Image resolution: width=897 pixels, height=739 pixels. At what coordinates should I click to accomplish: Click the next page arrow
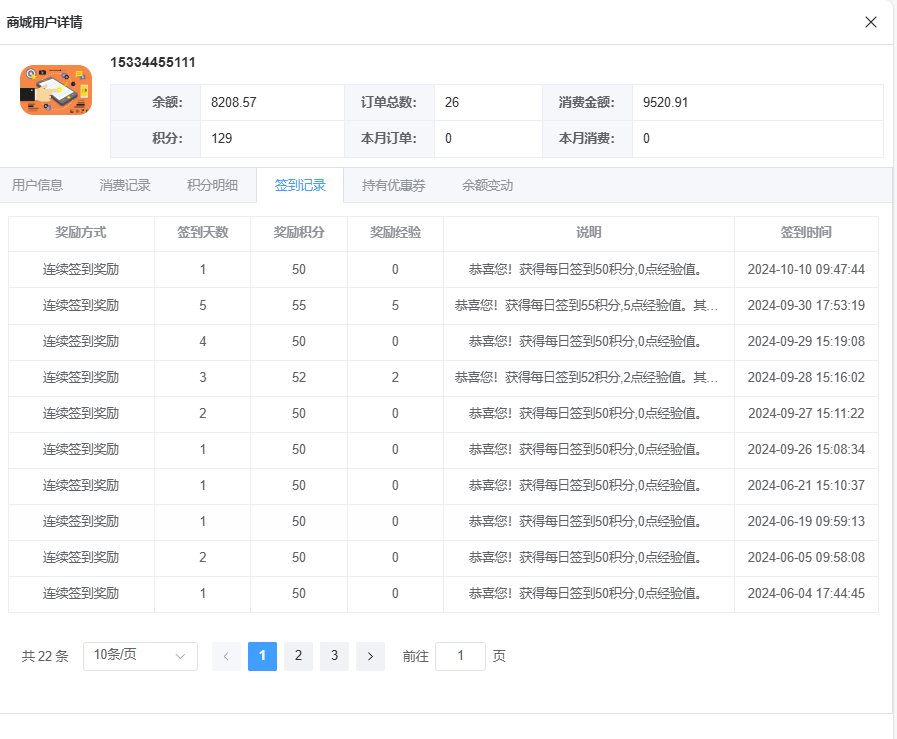[x=370, y=656]
